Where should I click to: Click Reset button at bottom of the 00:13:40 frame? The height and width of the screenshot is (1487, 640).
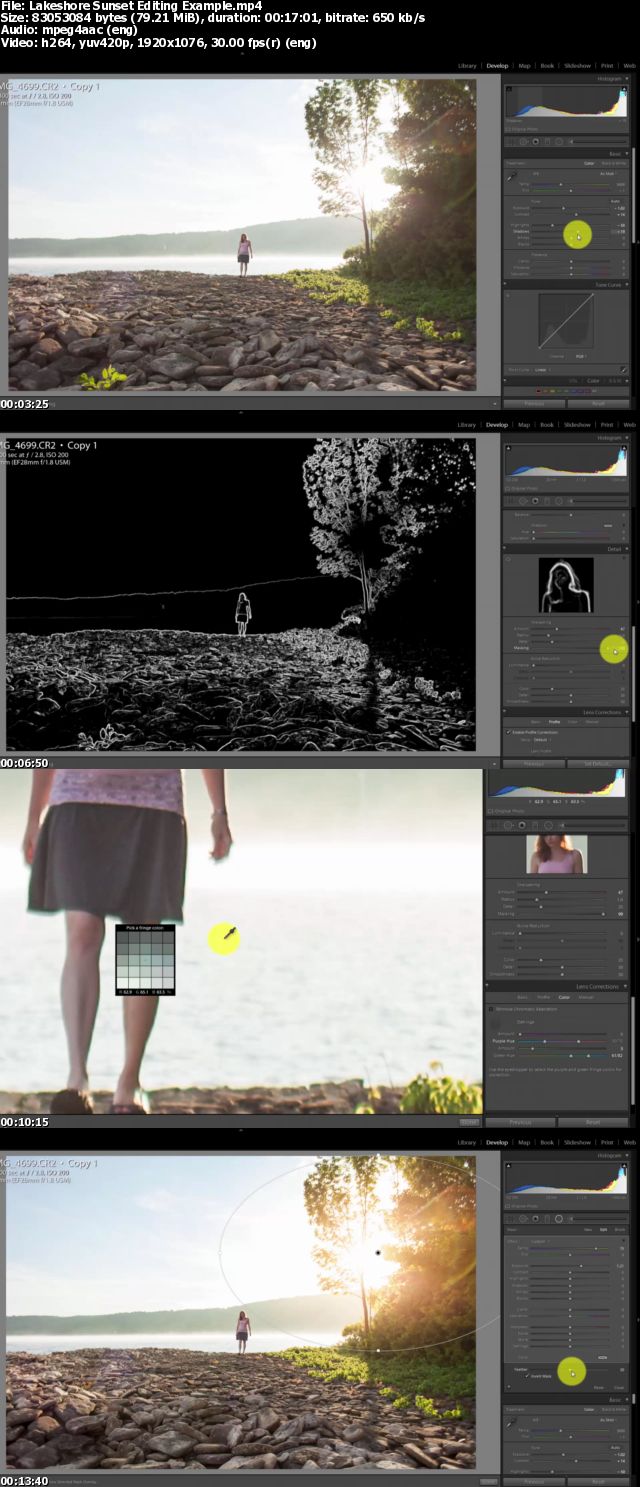coord(598,1482)
